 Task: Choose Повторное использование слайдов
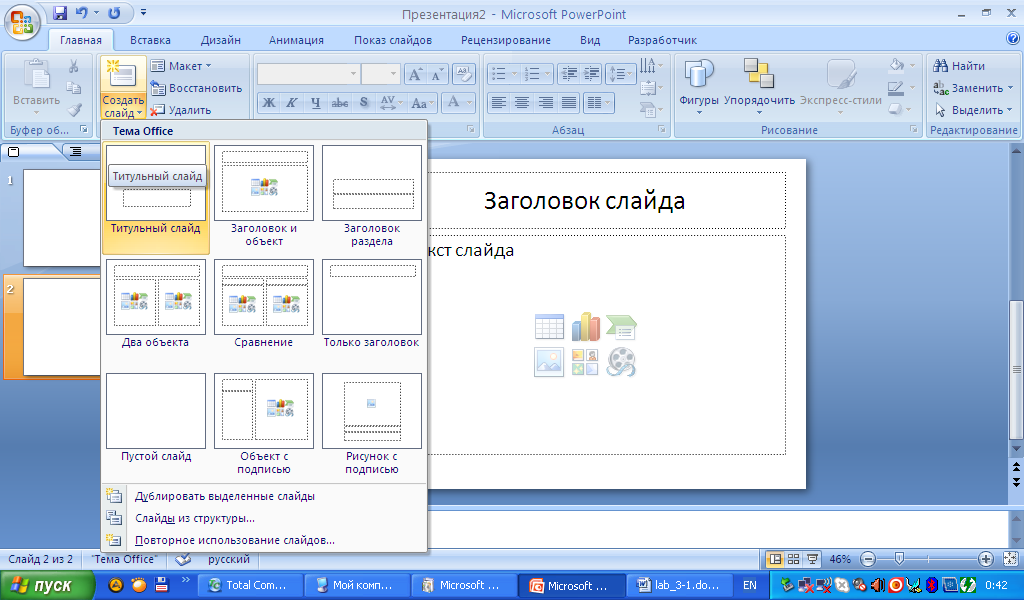[264, 541]
